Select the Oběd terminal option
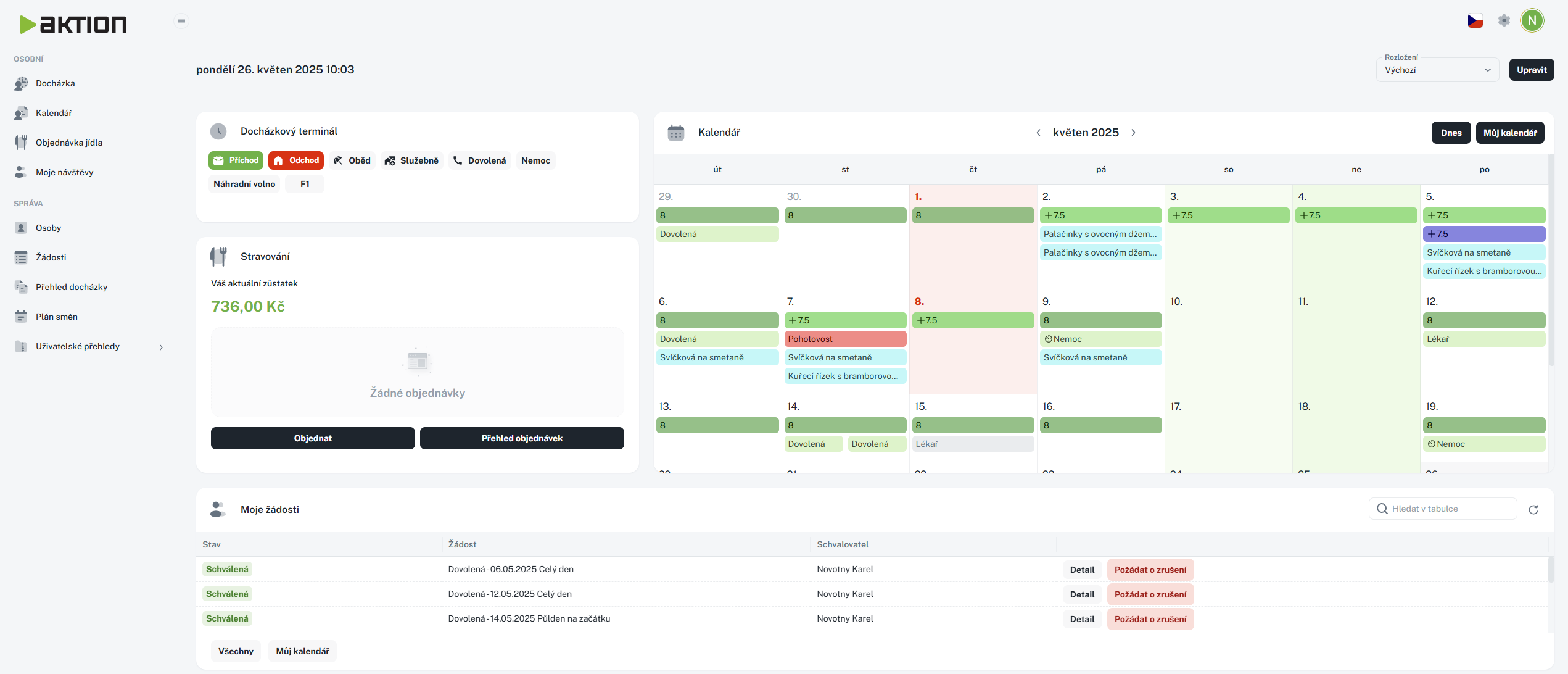The height and width of the screenshot is (674, 1568). 352,160
